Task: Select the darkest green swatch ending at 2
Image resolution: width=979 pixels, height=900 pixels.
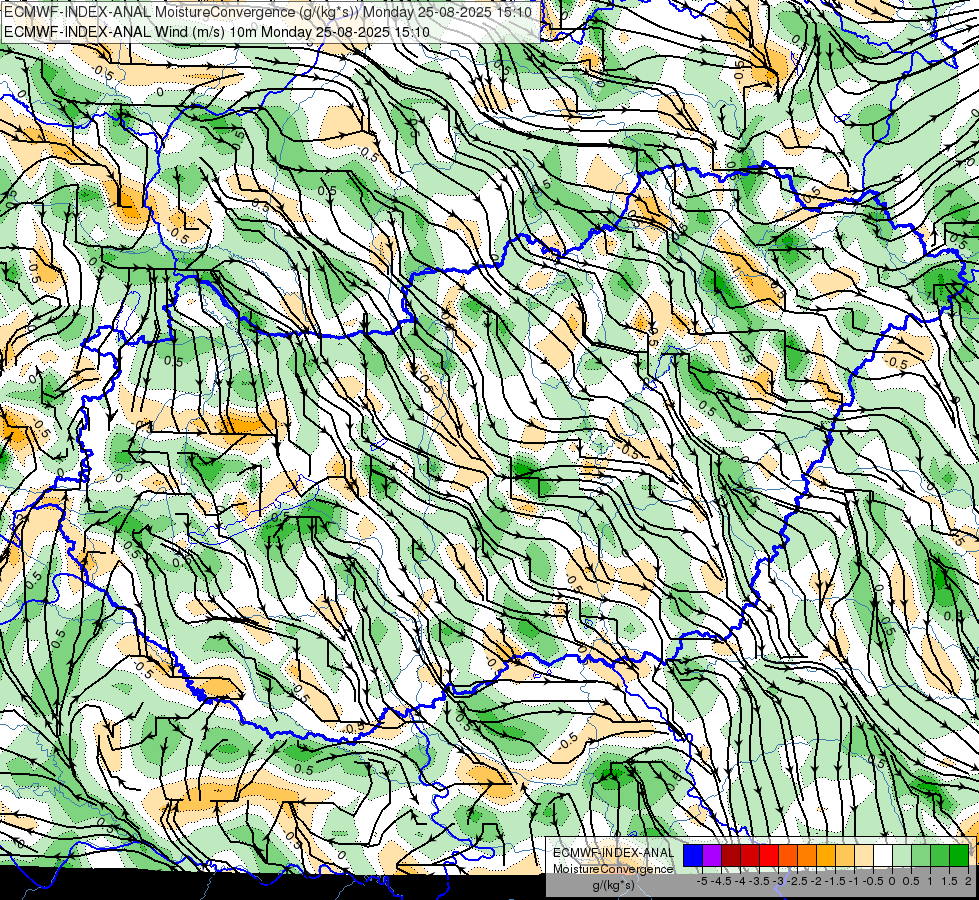Action: pos(958,855)
